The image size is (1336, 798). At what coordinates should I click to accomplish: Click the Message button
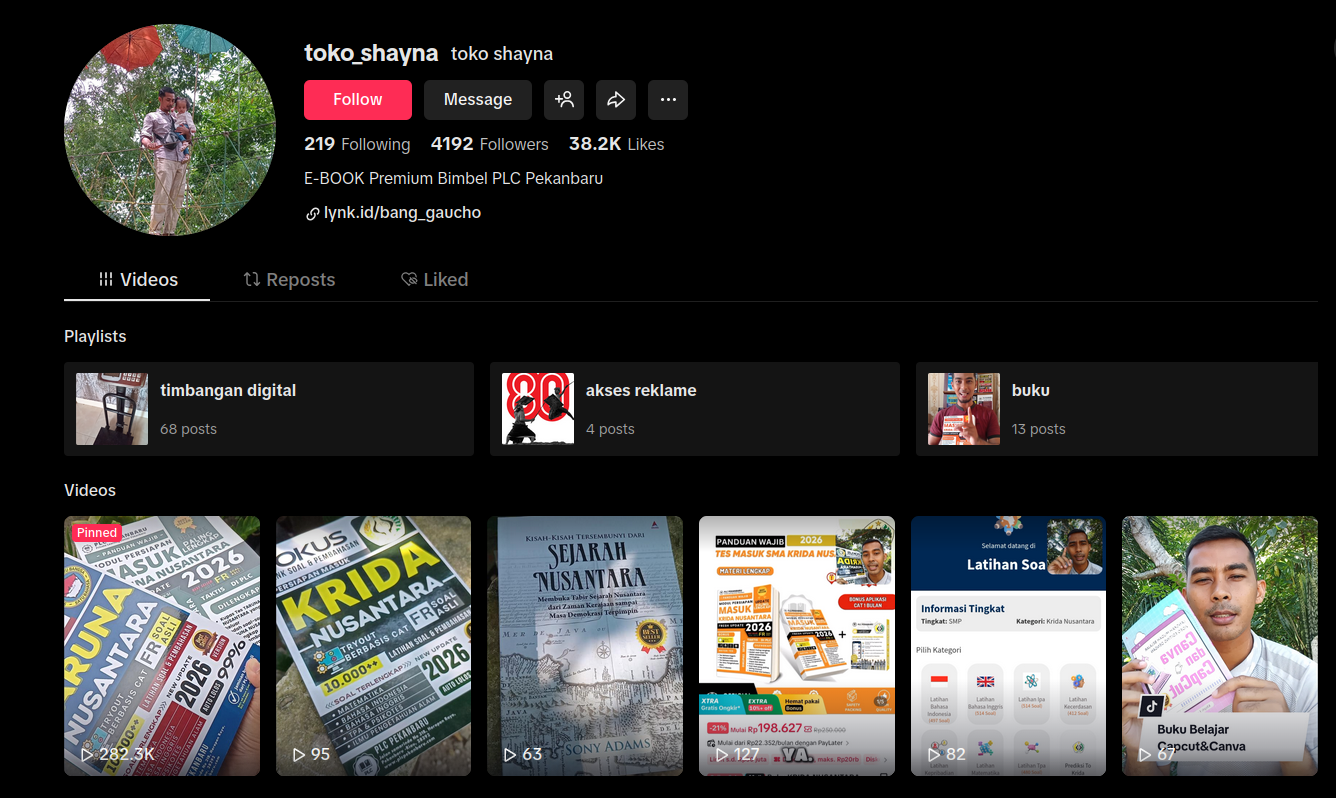[478, 100]
